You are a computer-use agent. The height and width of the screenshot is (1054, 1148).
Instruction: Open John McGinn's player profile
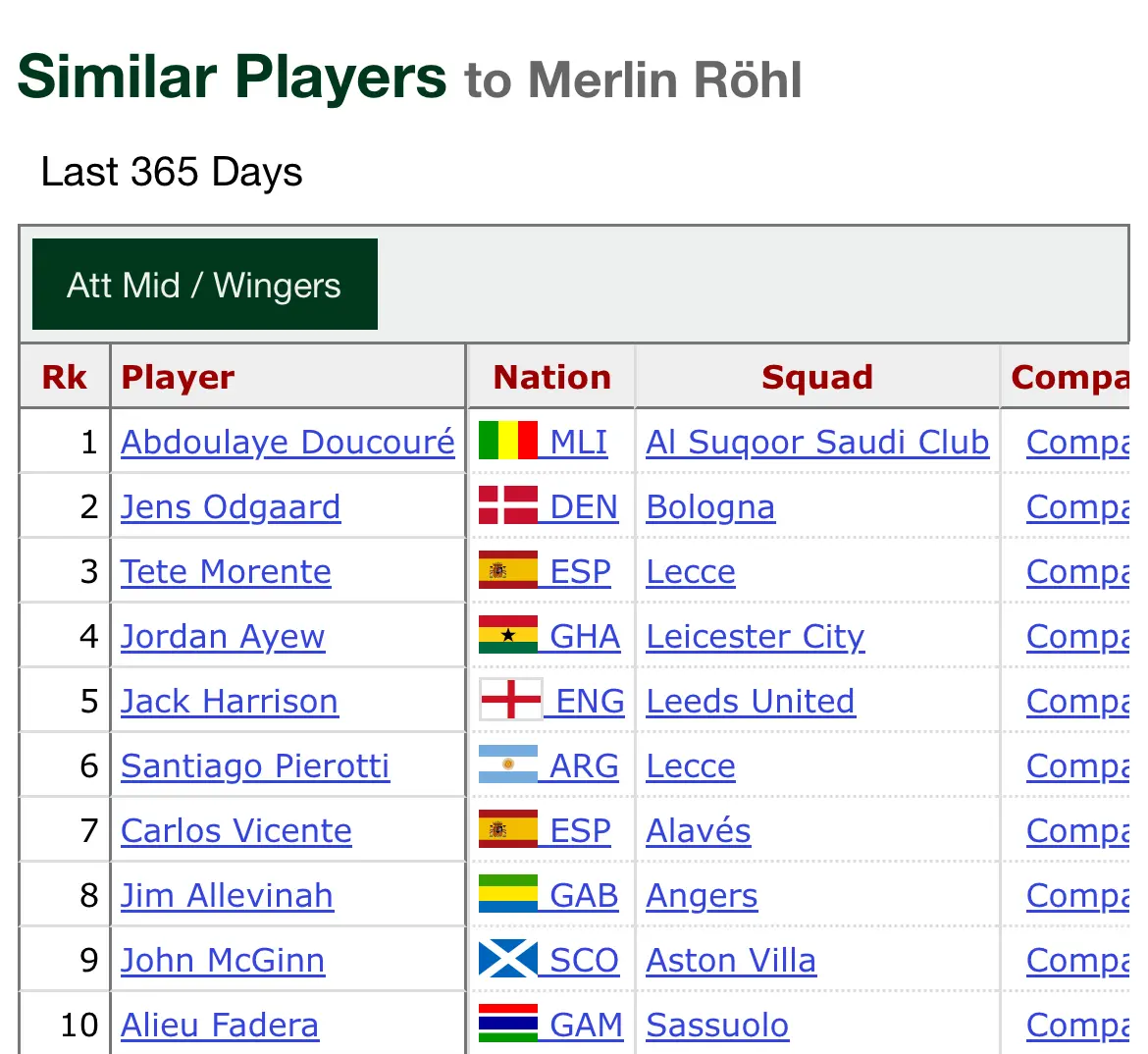tap(223, 961)
